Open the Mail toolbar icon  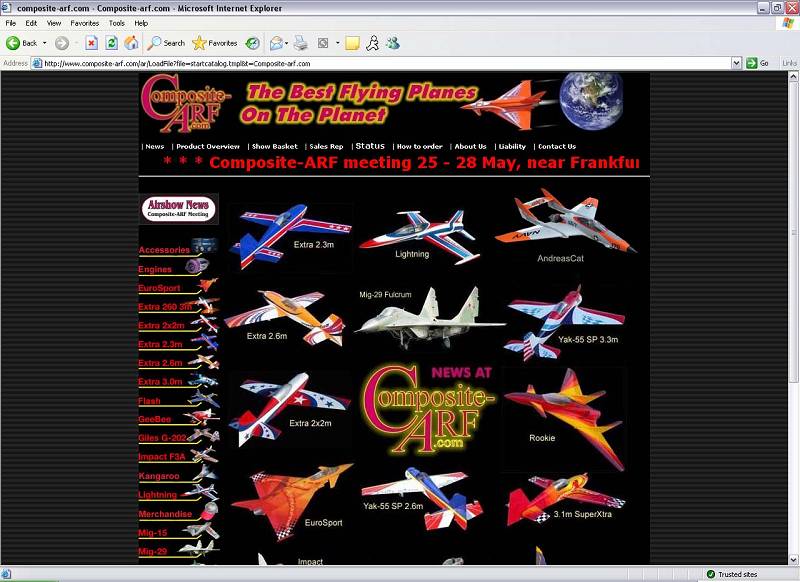(276, 43)
